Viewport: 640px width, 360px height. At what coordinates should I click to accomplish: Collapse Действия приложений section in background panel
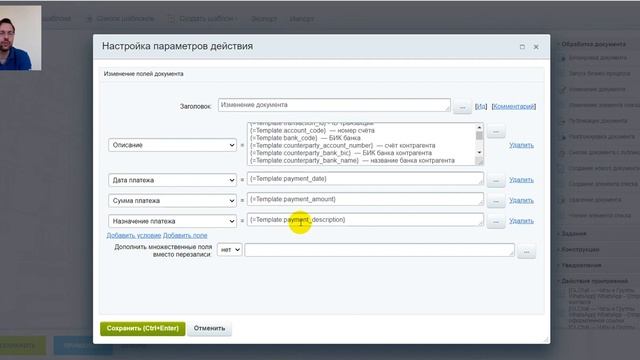(x=594, y=281)
